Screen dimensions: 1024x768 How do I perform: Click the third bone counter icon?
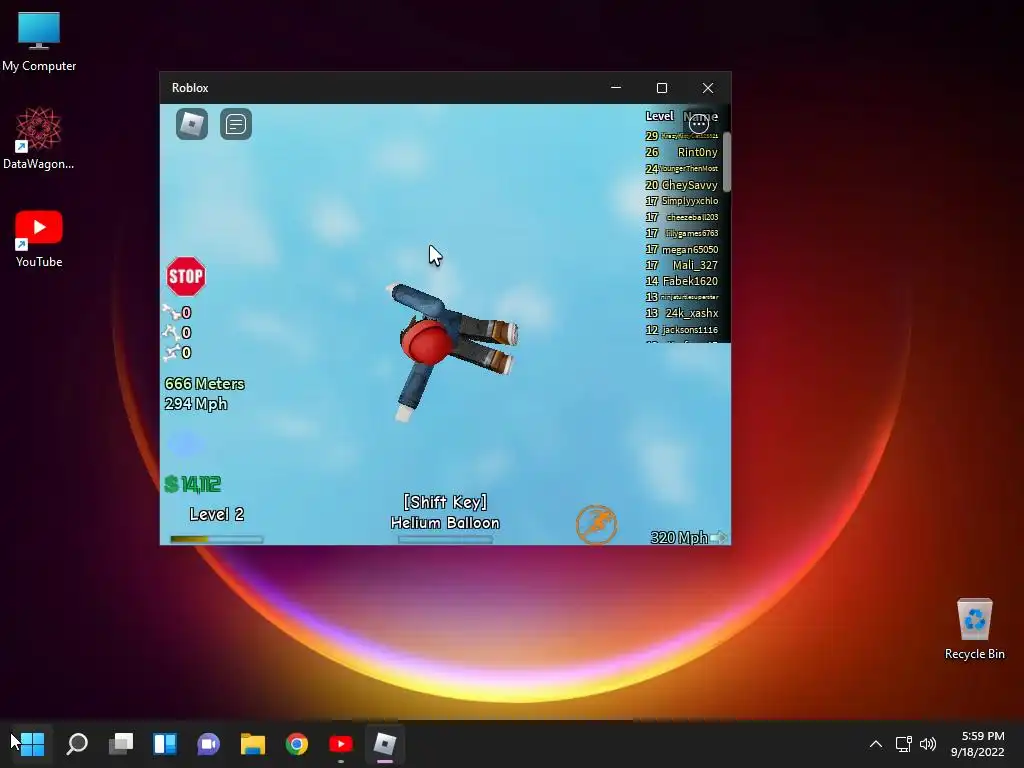[171, 353]
